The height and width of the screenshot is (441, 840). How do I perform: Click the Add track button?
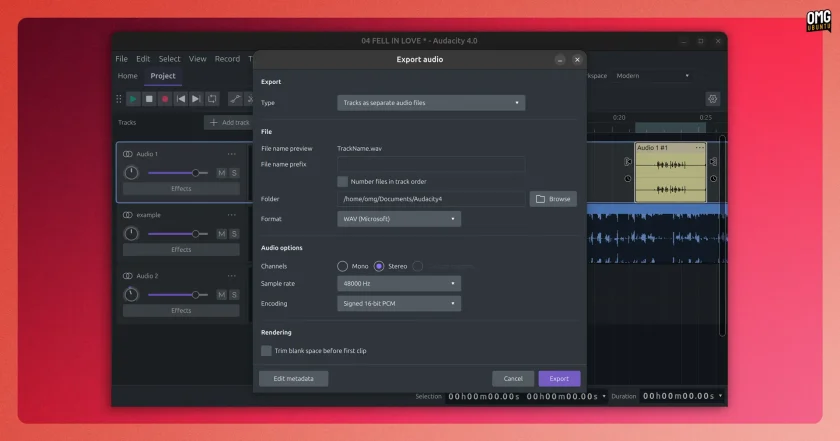[x=229, y=123]
